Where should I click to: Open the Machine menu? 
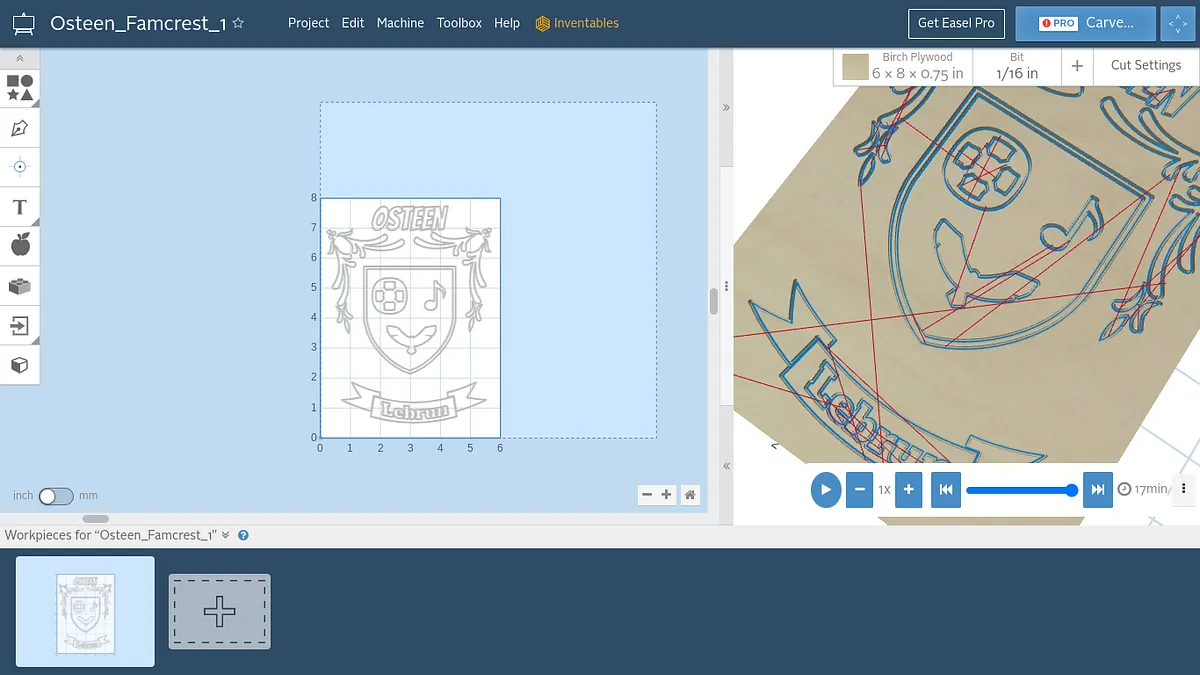click(400, 23)
